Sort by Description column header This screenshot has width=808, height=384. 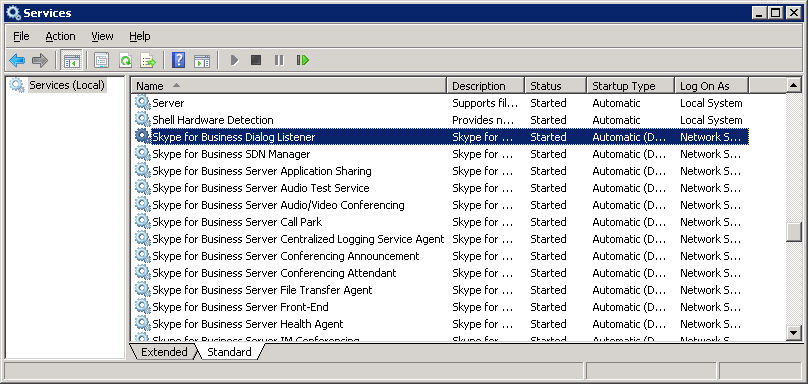point(485,86)
